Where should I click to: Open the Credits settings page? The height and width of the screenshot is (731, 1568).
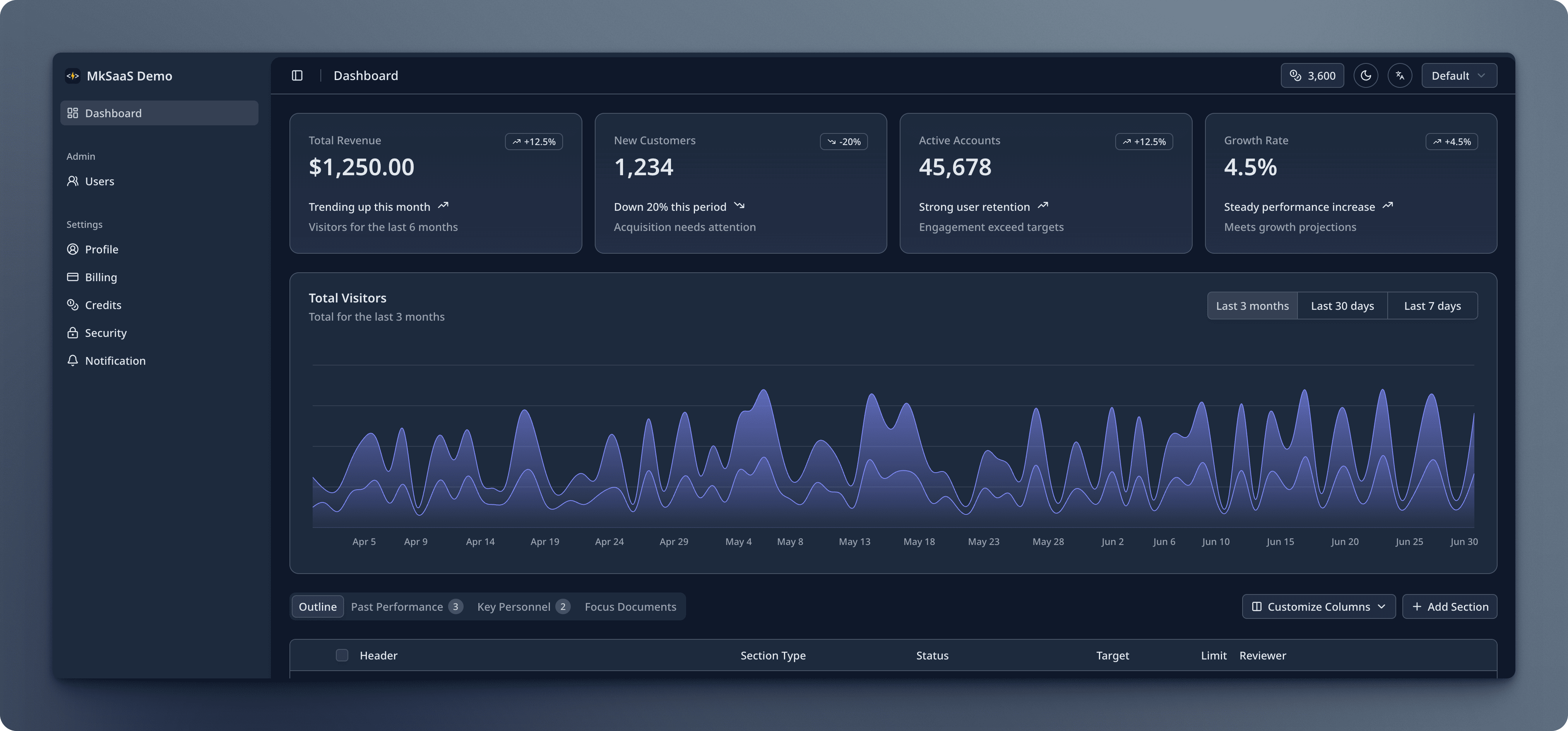click(103, 305)
